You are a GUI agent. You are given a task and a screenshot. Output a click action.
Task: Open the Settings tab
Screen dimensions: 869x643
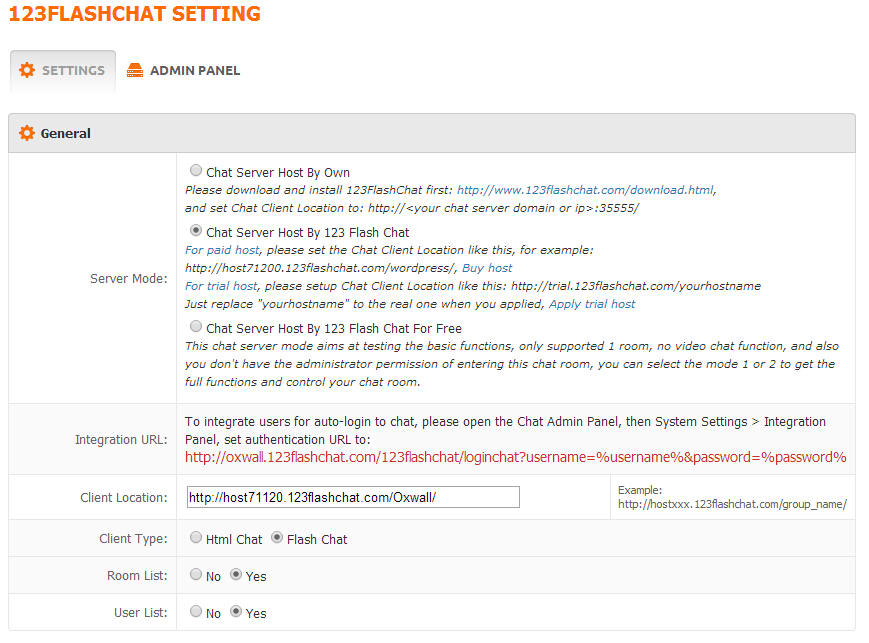pyautogui.click(x=72, y=71)
